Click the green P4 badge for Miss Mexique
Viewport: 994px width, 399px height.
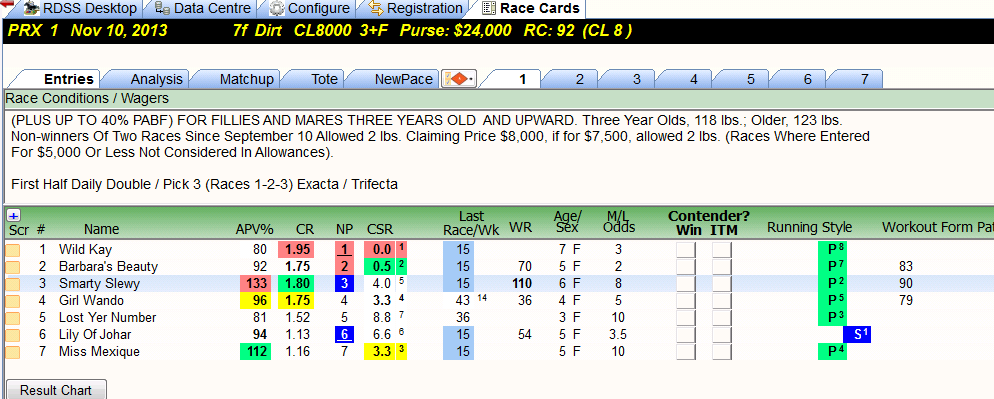tap(833, 351)
